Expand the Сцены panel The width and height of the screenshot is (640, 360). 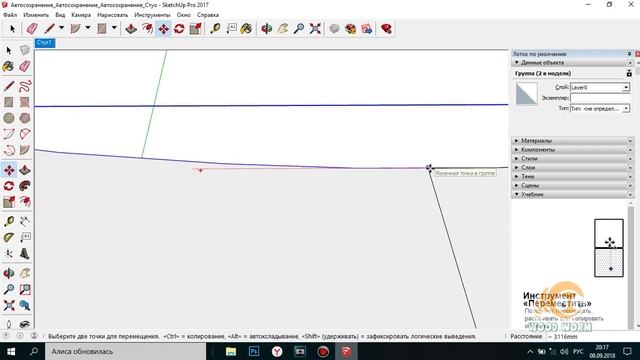pyautogui.click(x=573, y=185)
